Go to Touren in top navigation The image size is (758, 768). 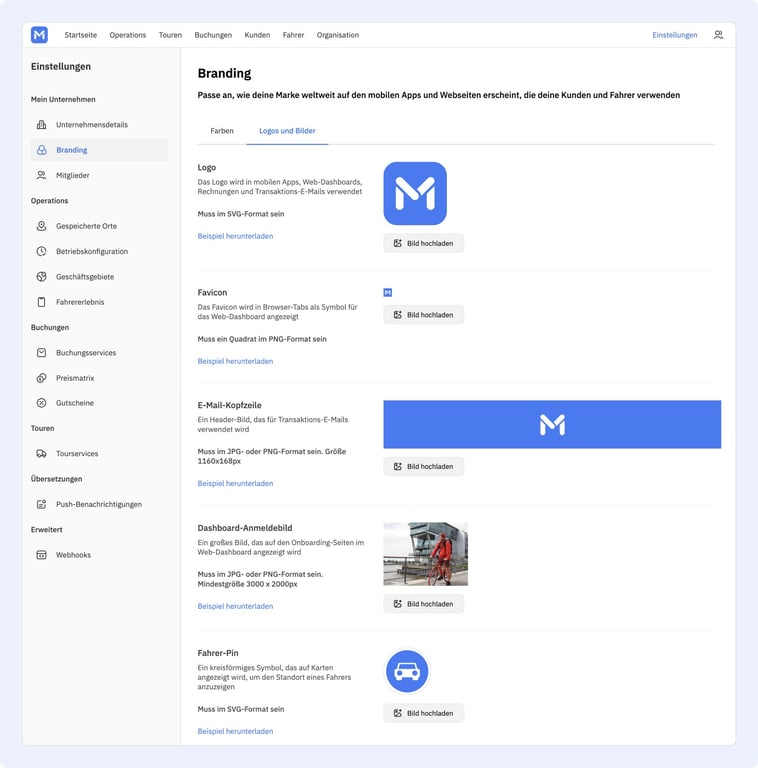[x=170, y=35]
